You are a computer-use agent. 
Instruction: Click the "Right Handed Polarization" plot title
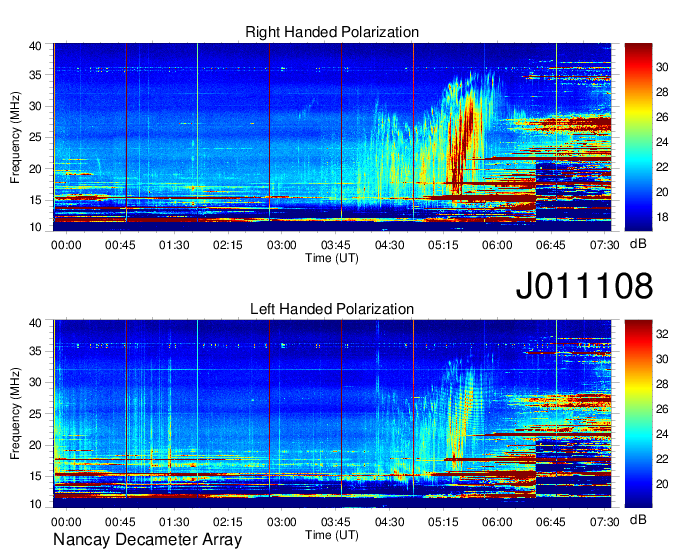[x=332, y=32]
